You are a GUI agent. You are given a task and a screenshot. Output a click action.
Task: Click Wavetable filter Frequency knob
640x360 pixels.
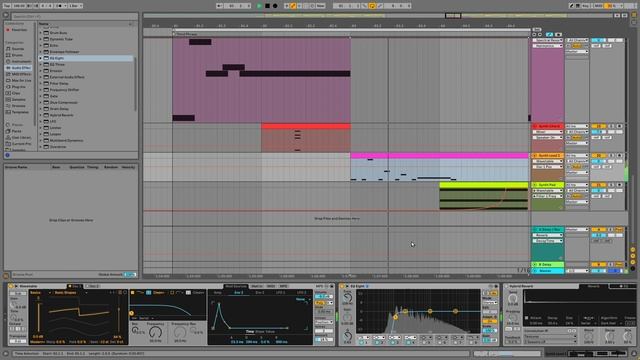pyautogui.click(x=156, y=332)
